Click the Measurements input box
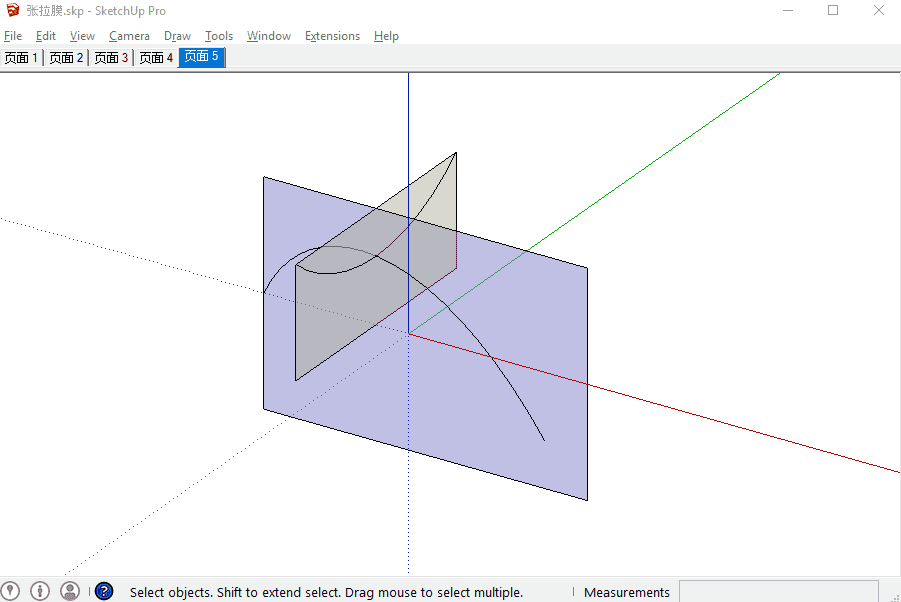The width and height of the screenshot is (901, 602). 779,592
